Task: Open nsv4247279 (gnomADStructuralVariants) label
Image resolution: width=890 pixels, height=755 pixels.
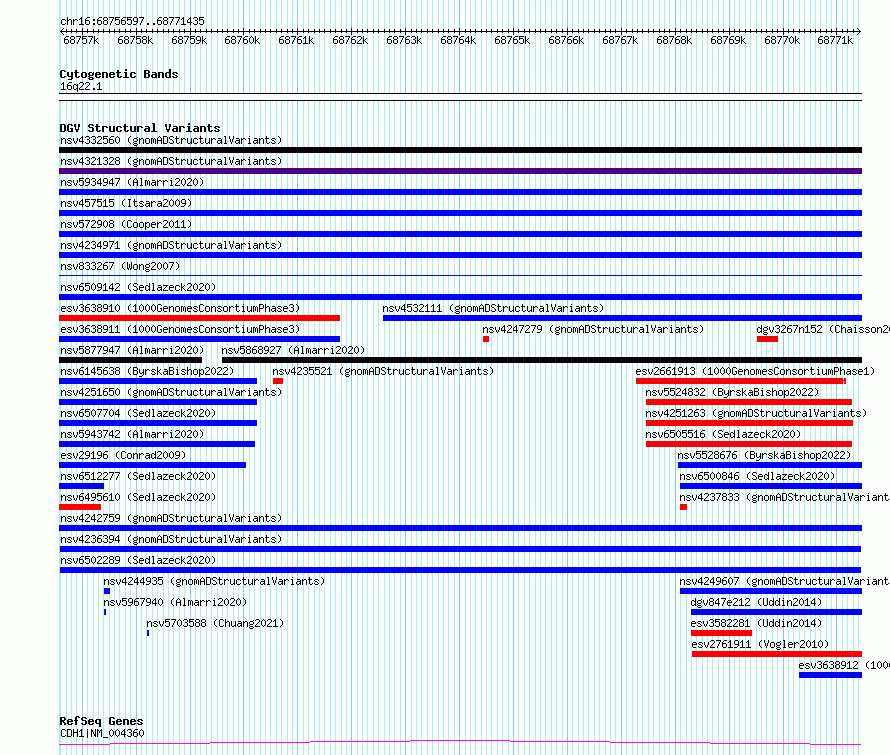Action: coord(593,329)
